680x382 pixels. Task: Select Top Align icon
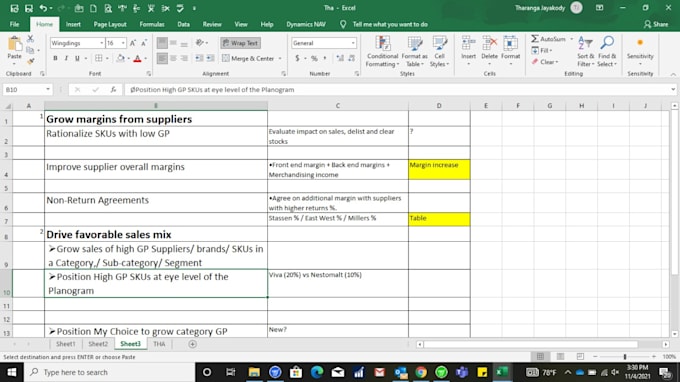(162, 43)
